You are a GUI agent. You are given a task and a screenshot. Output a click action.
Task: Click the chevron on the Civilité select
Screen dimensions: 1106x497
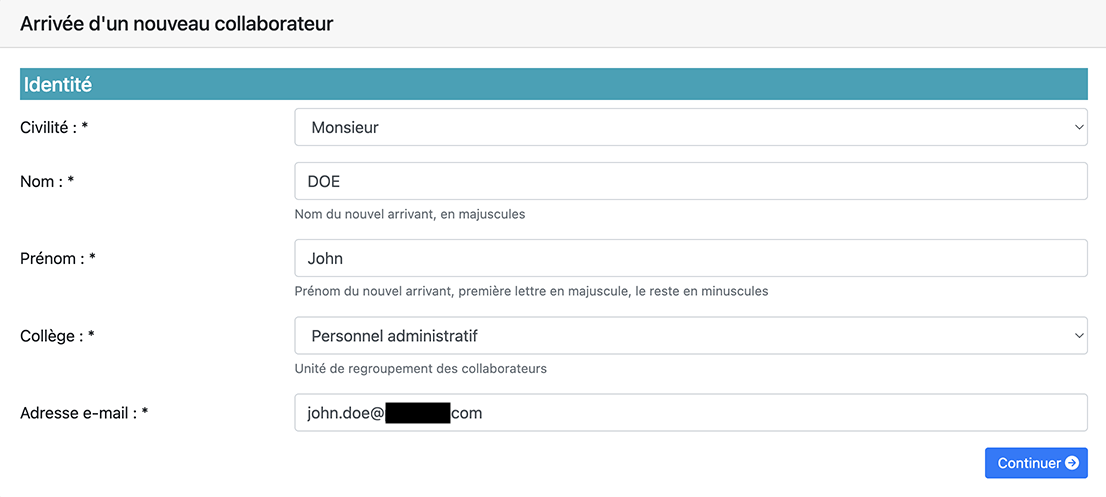1078,128
